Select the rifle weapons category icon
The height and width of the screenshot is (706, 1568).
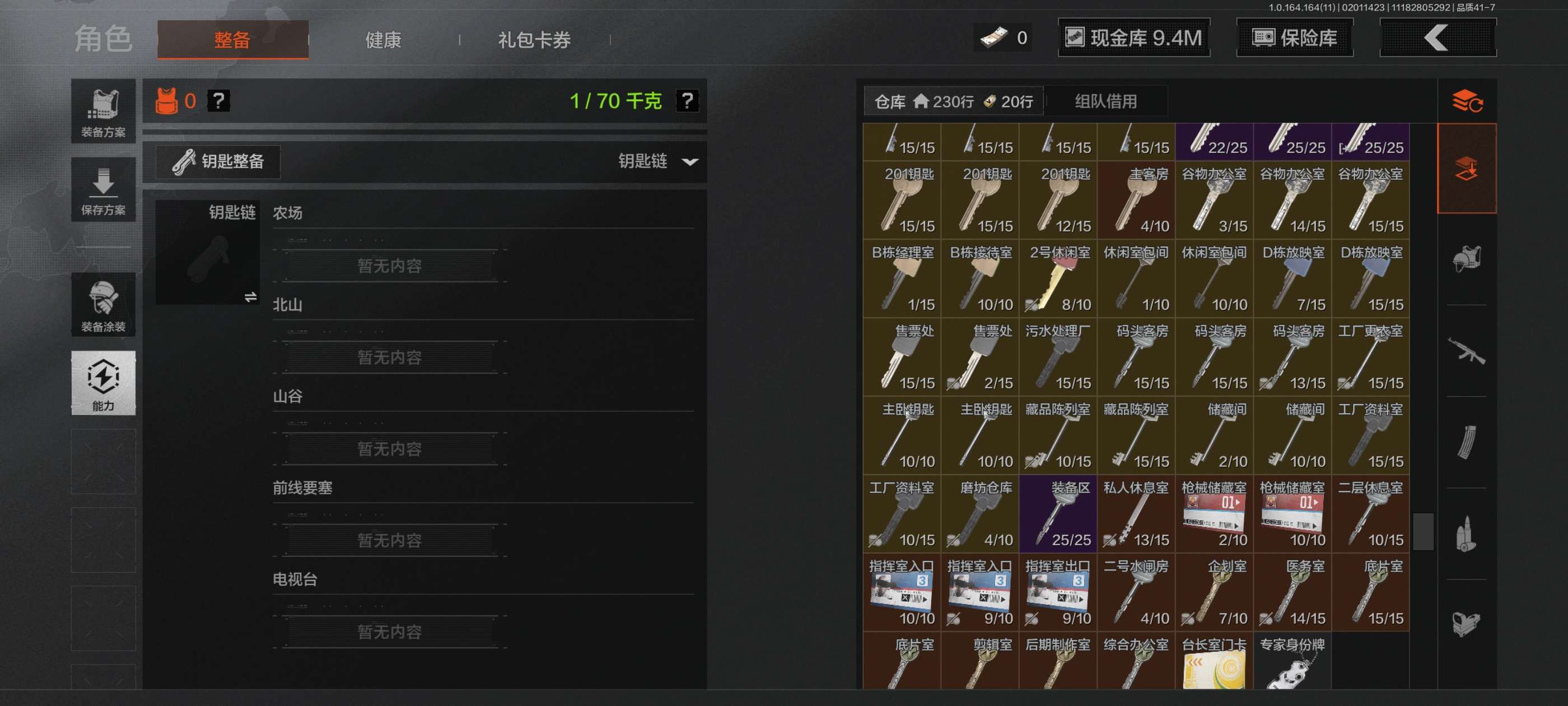[1466, 351]
